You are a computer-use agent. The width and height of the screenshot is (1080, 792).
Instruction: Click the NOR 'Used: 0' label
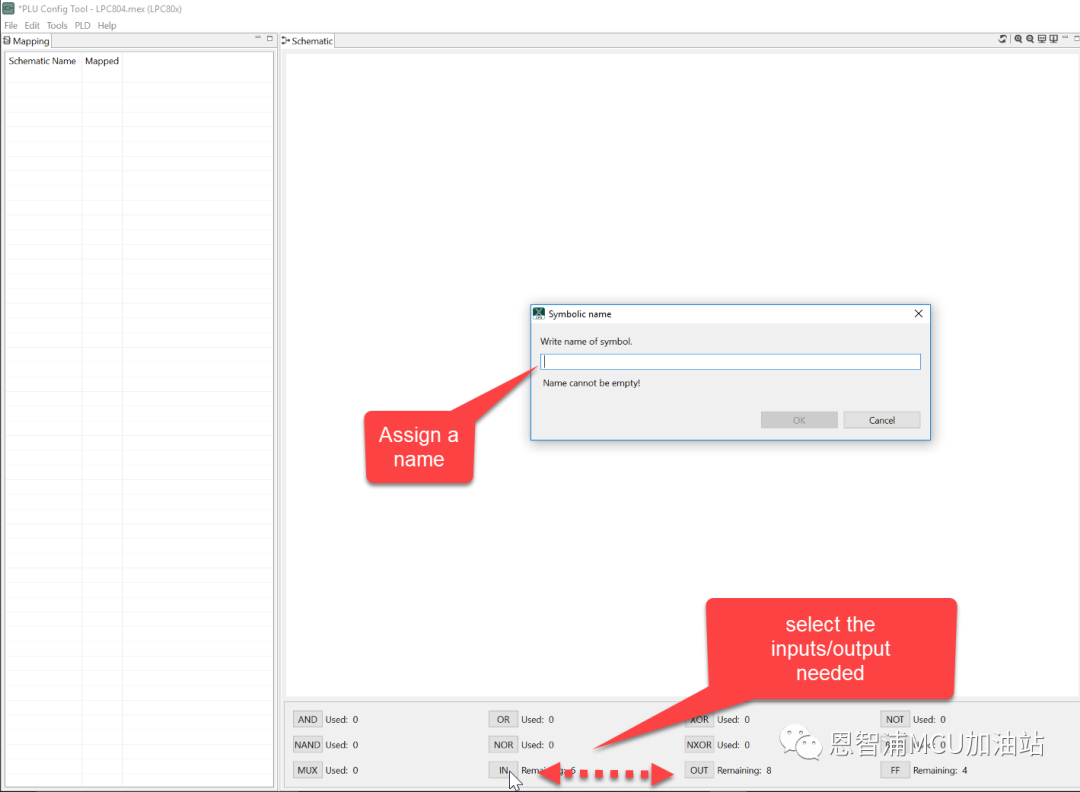[537, 744]
